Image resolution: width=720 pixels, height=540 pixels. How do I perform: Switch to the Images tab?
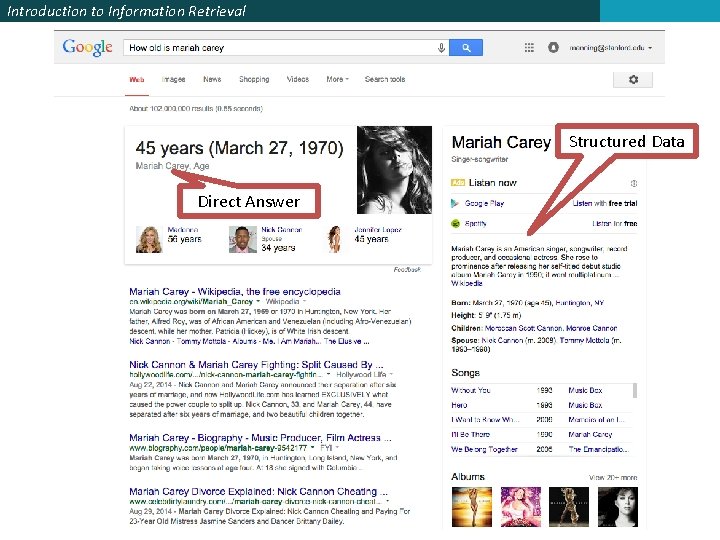click(x=174, y=79)
